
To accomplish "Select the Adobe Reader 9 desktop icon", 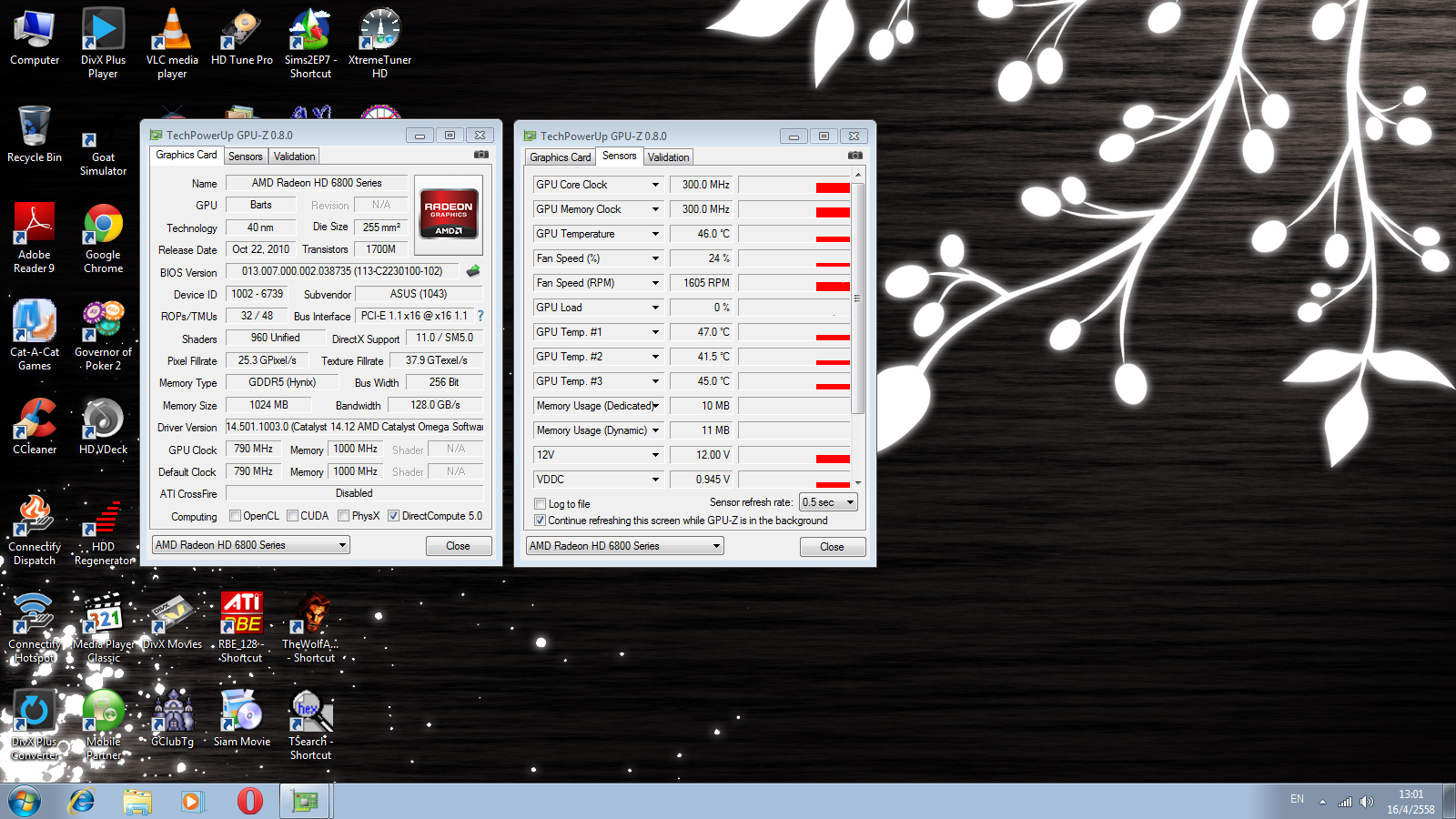I will [35, 238].
